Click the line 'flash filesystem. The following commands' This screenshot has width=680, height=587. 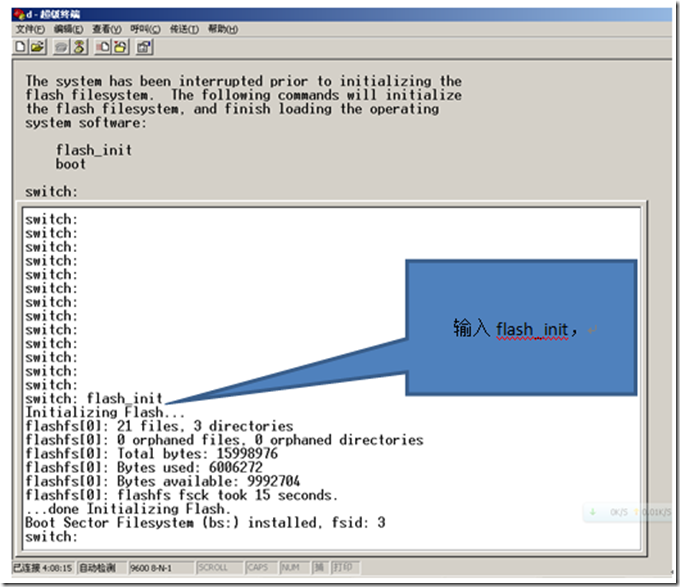243,95
